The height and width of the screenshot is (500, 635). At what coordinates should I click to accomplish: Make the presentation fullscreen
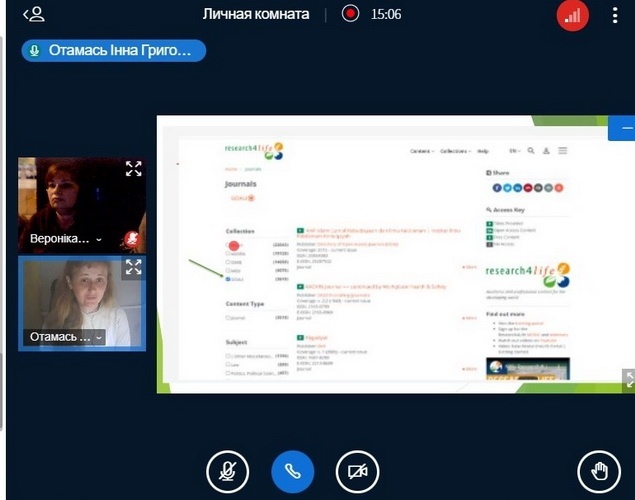click(628, 379)
